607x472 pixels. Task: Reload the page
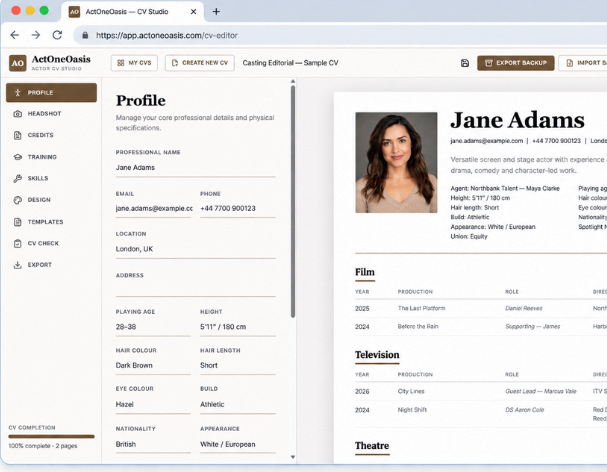tap(57, 35)
